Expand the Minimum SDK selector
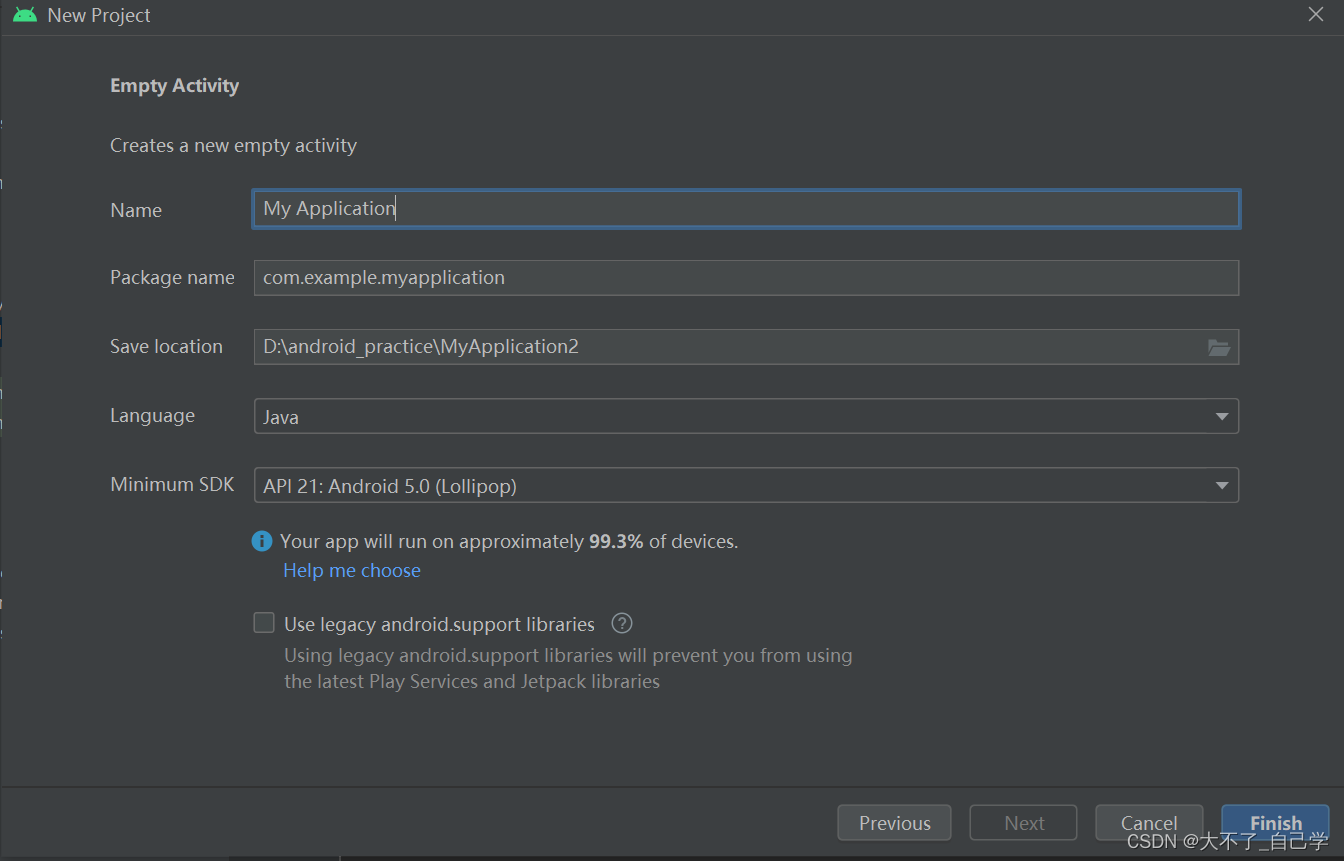The width and height of the screenshot is (1344, 861). (x=746, y=485)
